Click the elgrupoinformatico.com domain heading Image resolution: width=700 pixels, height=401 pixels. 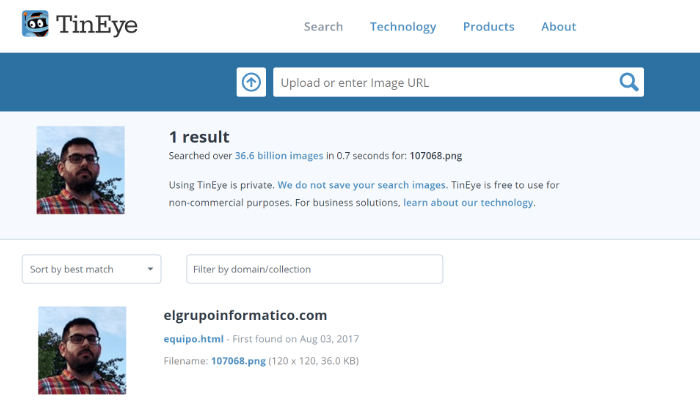245,315
